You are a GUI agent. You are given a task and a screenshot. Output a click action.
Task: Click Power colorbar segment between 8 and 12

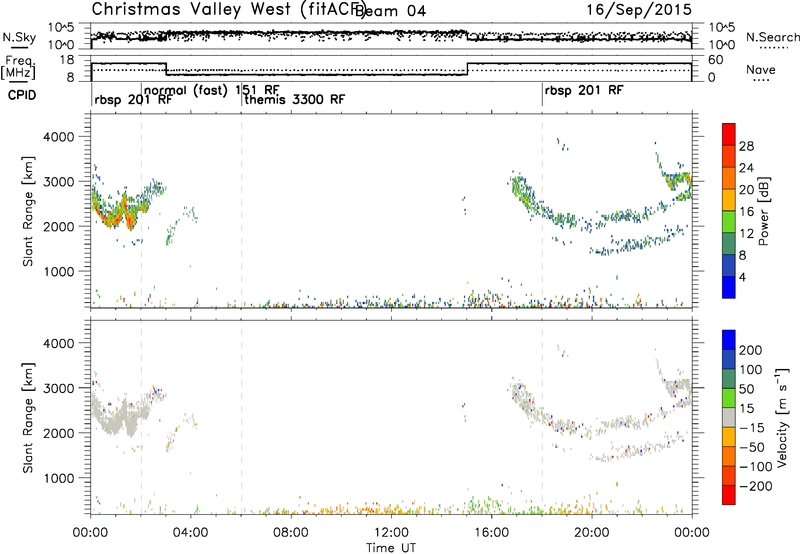pyautogui.click(x=729, y=243)
